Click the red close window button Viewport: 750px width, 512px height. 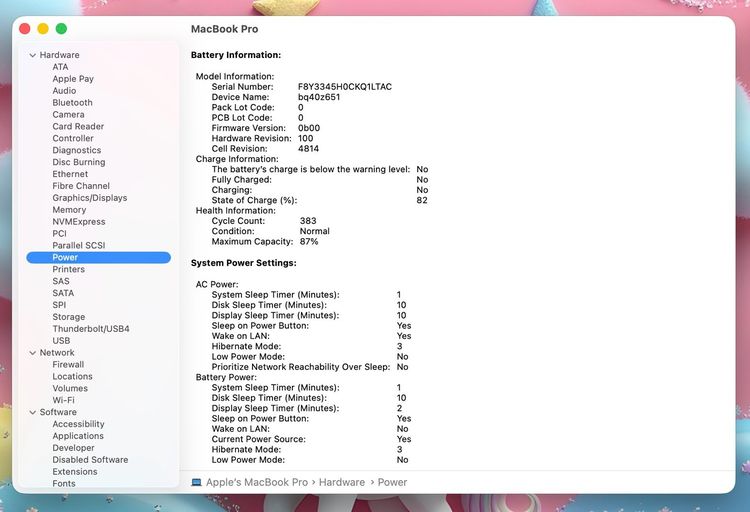coord(24,29)
